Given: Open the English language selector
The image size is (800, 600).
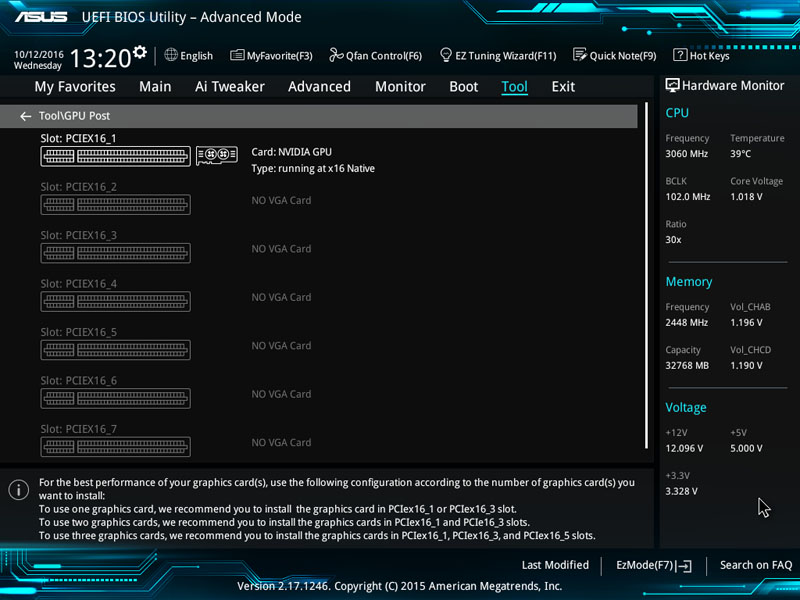Looking at the screenshot, I should (x=189, y=56).
